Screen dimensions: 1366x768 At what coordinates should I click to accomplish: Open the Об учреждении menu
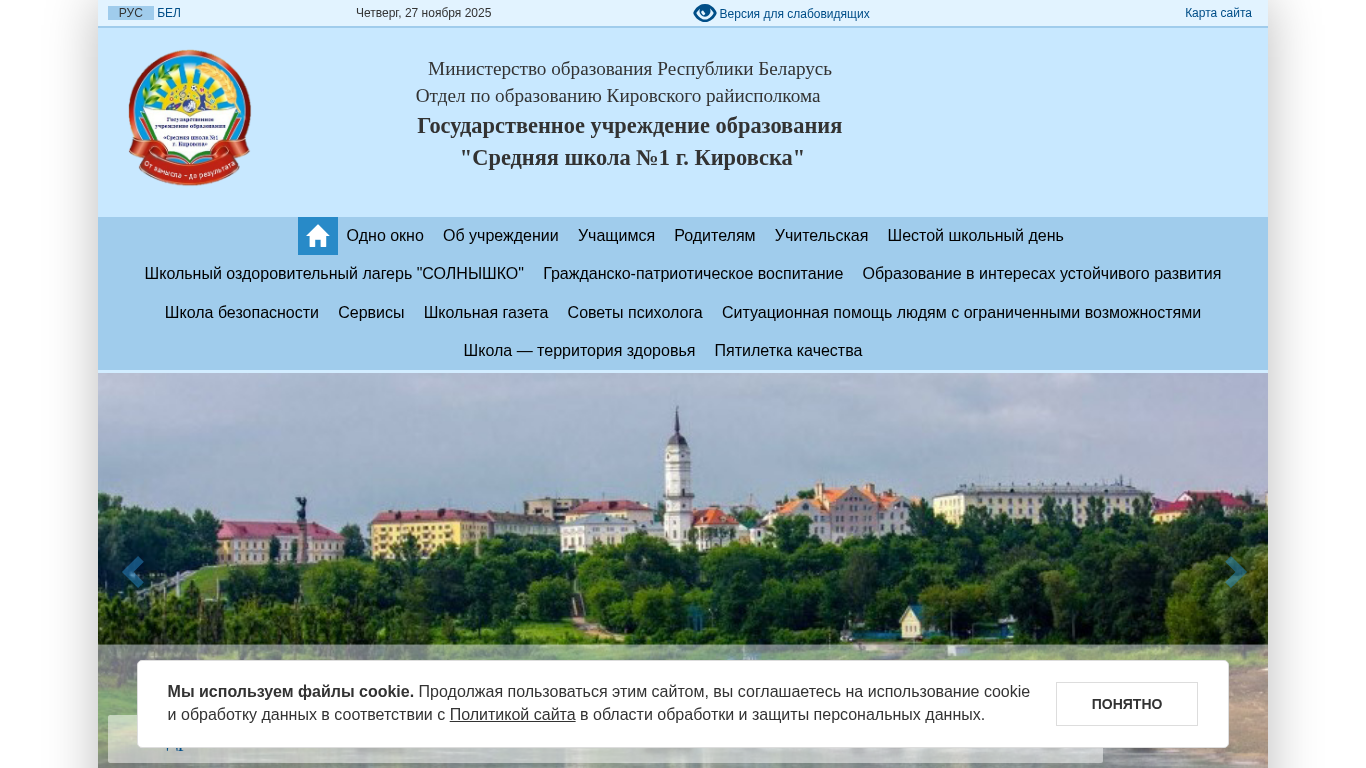pyautogui.click(x=501, y=236)
